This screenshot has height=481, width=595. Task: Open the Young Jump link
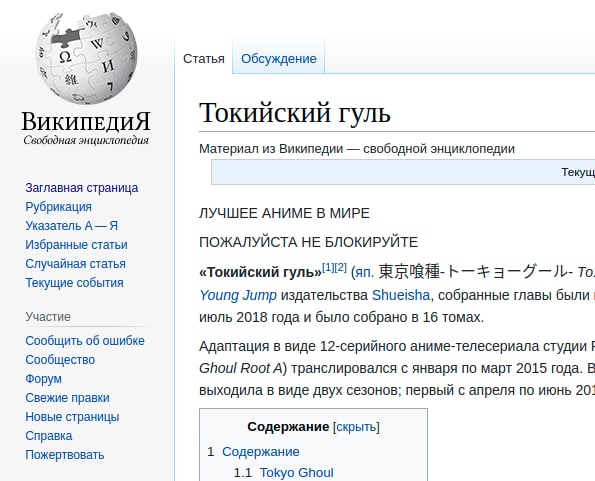click(238, 295)
